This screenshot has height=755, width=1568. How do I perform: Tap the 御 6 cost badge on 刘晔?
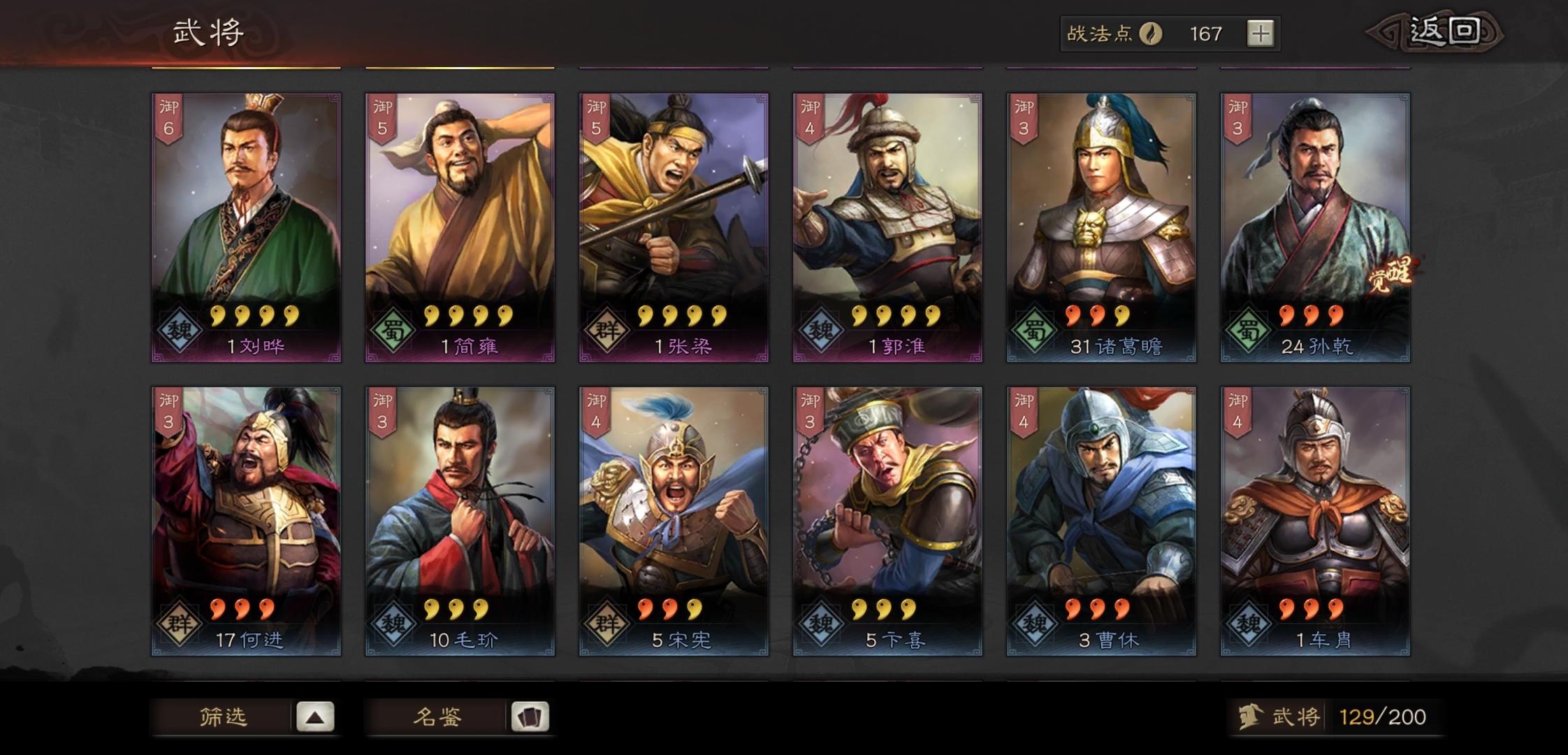168,119
